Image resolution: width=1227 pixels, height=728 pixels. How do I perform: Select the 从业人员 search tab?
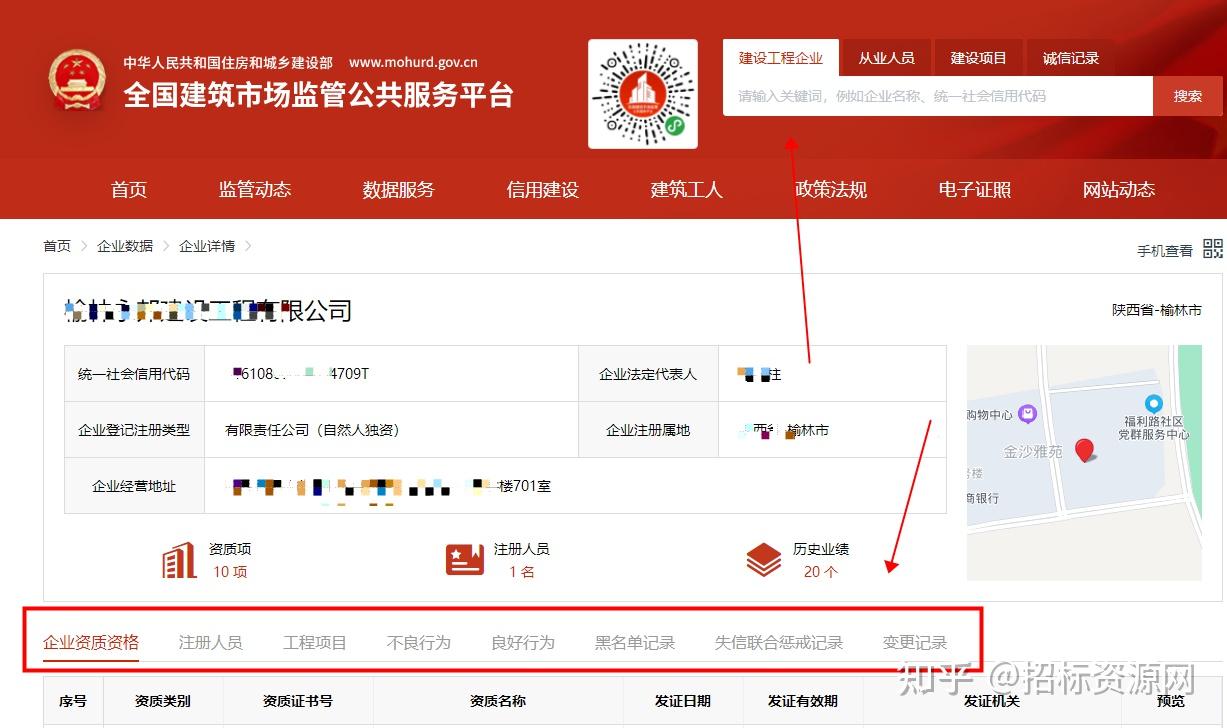pos(886,58)
